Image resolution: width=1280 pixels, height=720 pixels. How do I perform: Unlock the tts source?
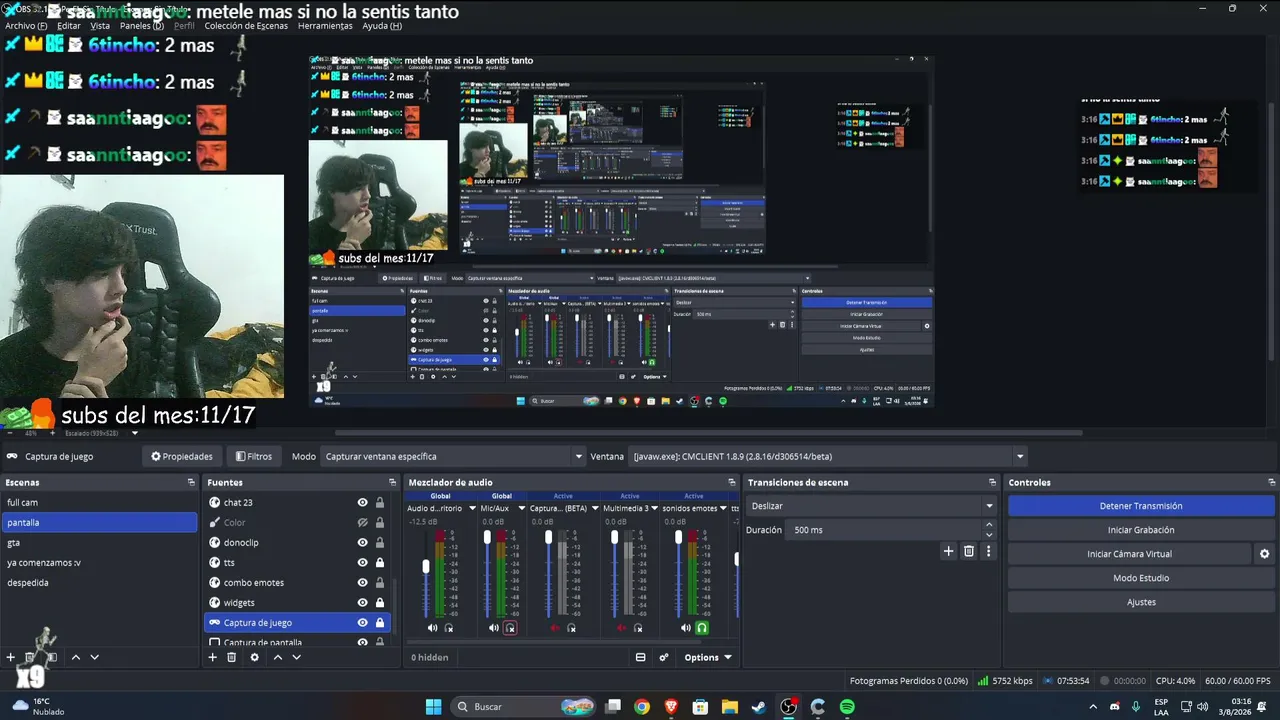(x=380, y=562)
